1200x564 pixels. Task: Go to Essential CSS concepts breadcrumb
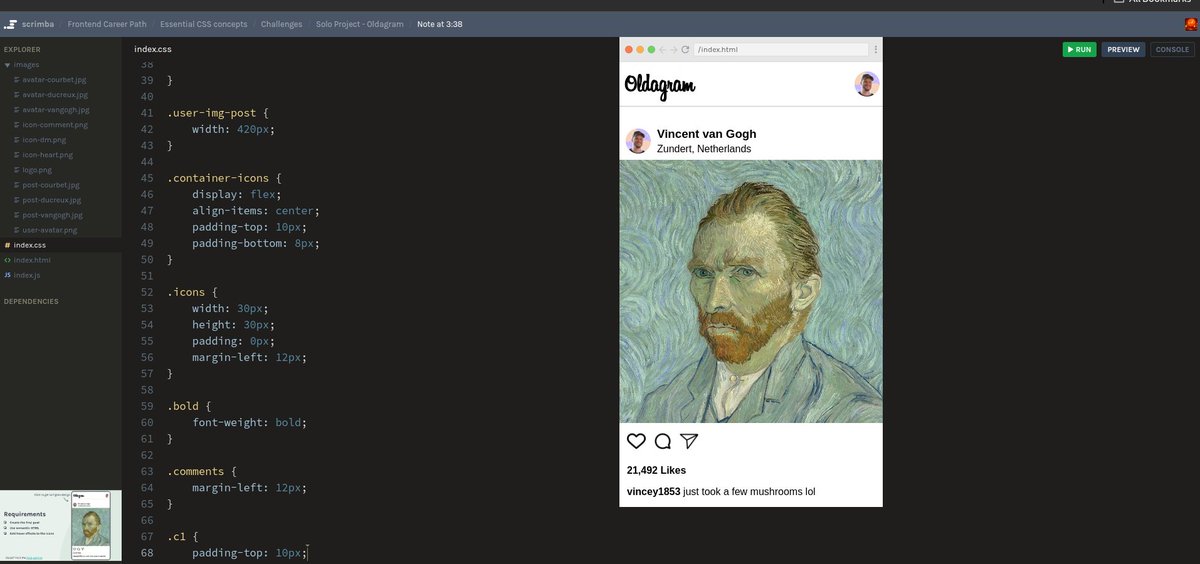click(204, 24)
